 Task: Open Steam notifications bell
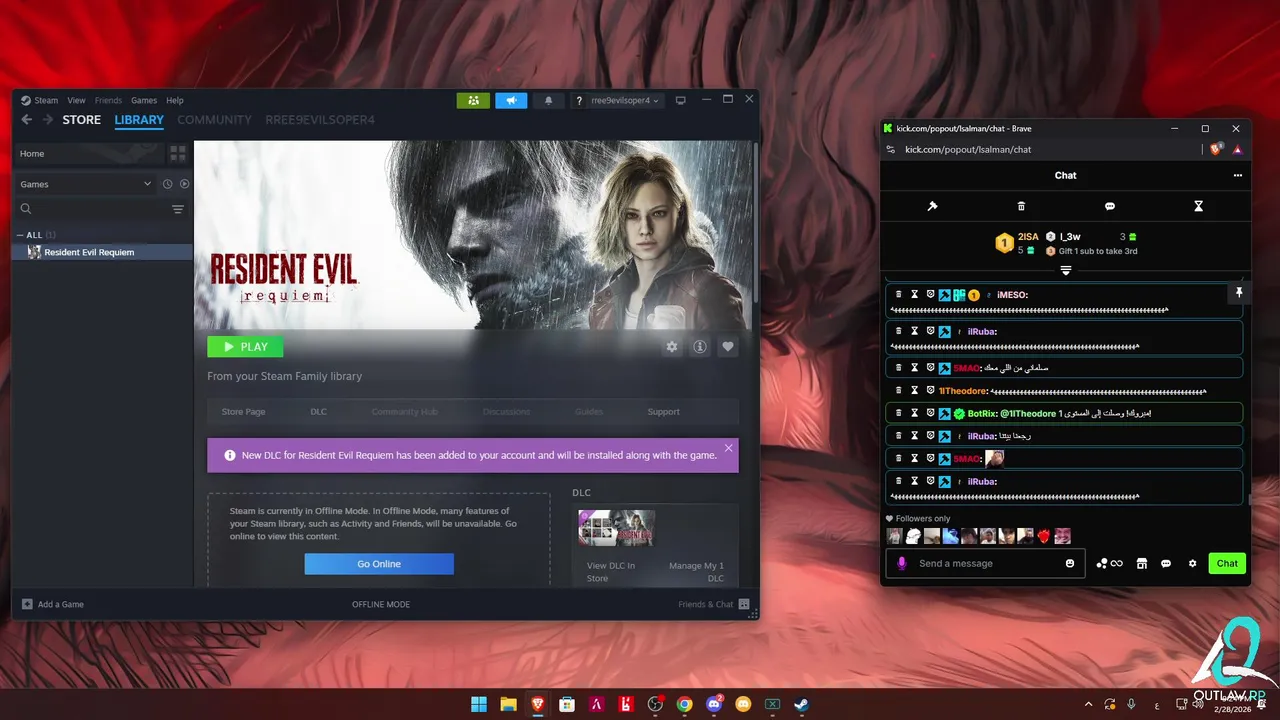point(548,100)
